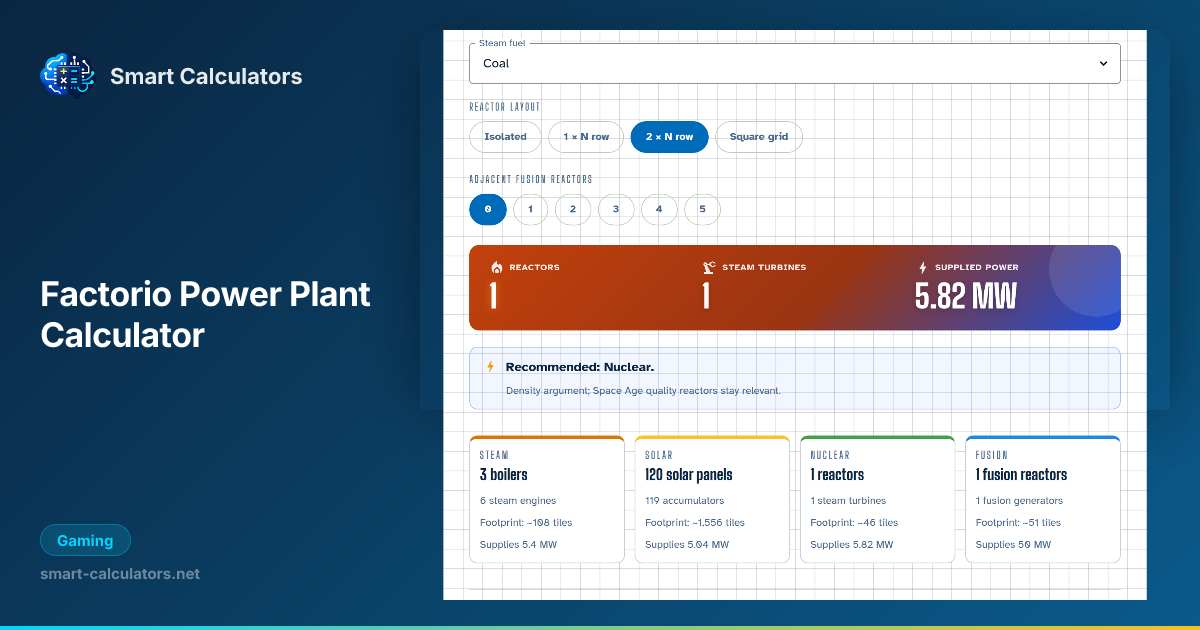Click the Recommended: Nuclear heading text
This screenshot has height=630, width=1200.
click(x=580, y=367)
